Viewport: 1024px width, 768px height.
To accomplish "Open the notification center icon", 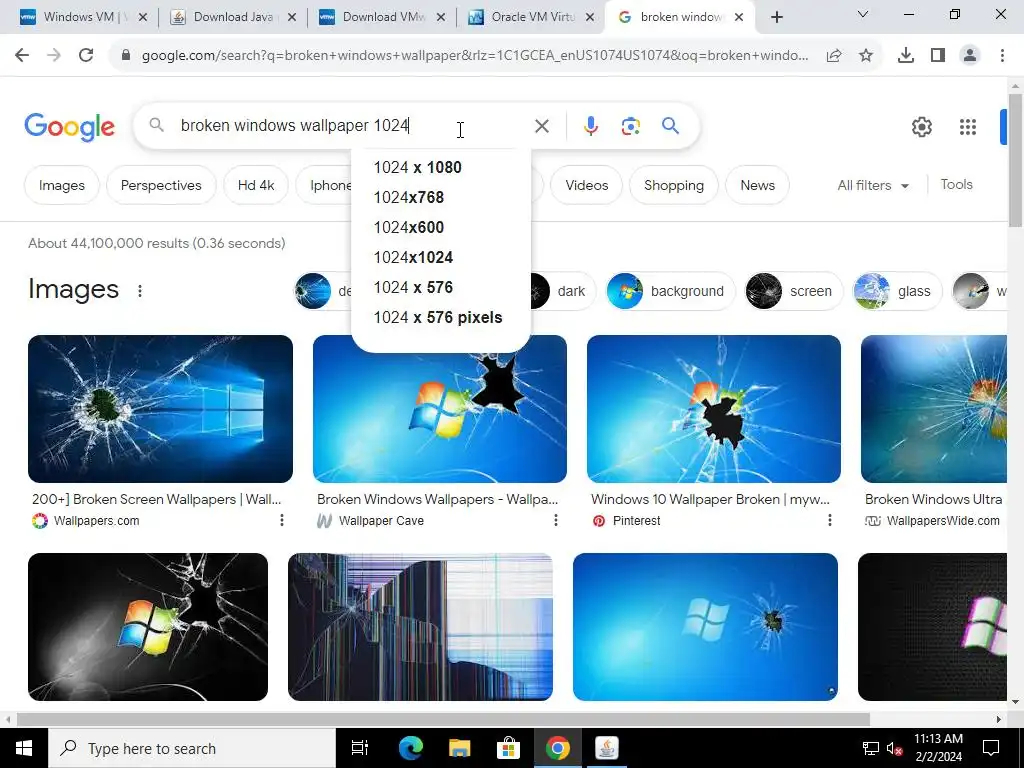I will (x=991, y=748).
